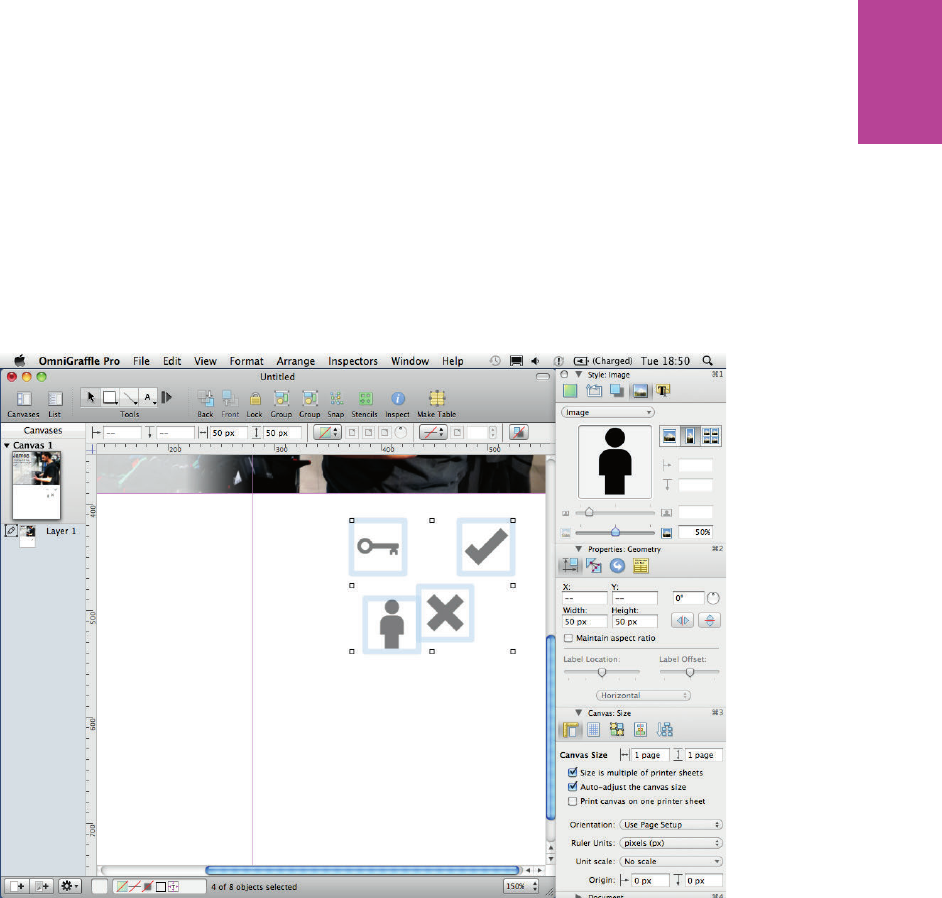Click the Make Table icon
This screenshot has width=942, height=898.
click(437, 398)
